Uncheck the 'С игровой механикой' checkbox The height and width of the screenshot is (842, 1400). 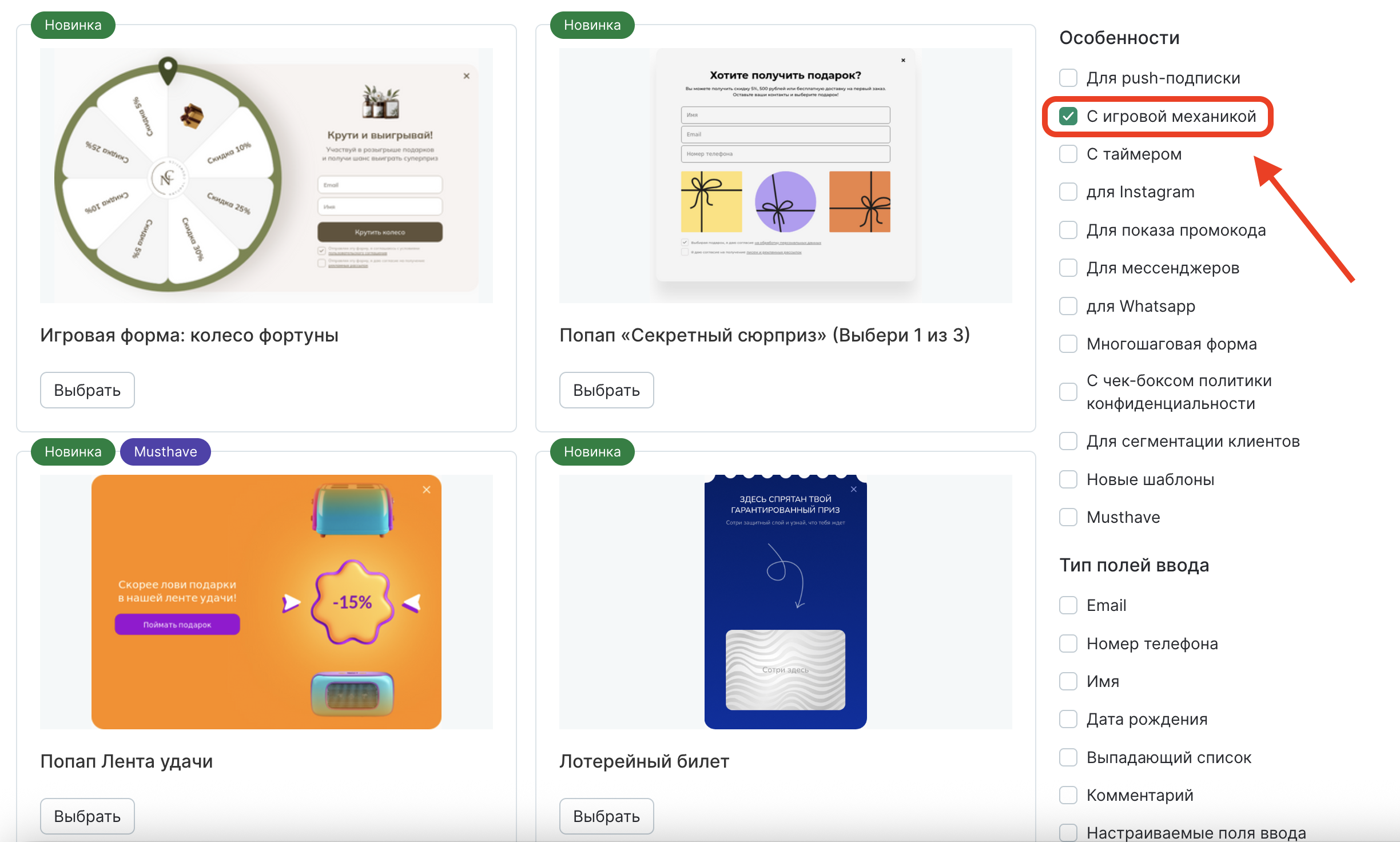[x=1068, y=116]
